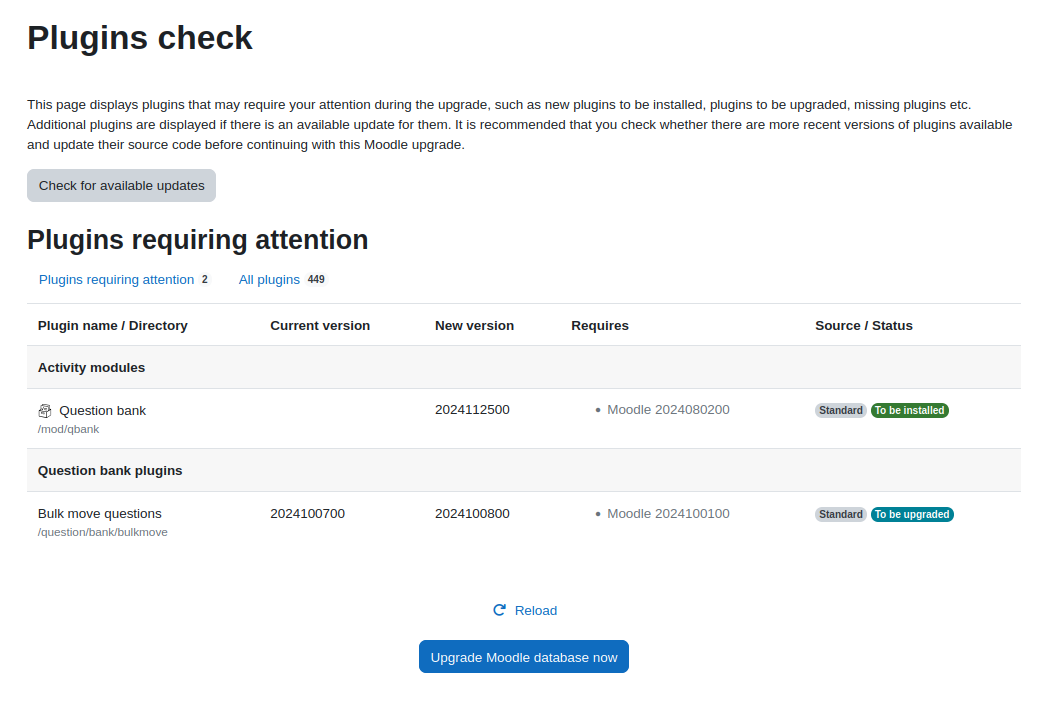Click Activity modules section row
This screenshot has width=1061, height=711.
[524, 367]
